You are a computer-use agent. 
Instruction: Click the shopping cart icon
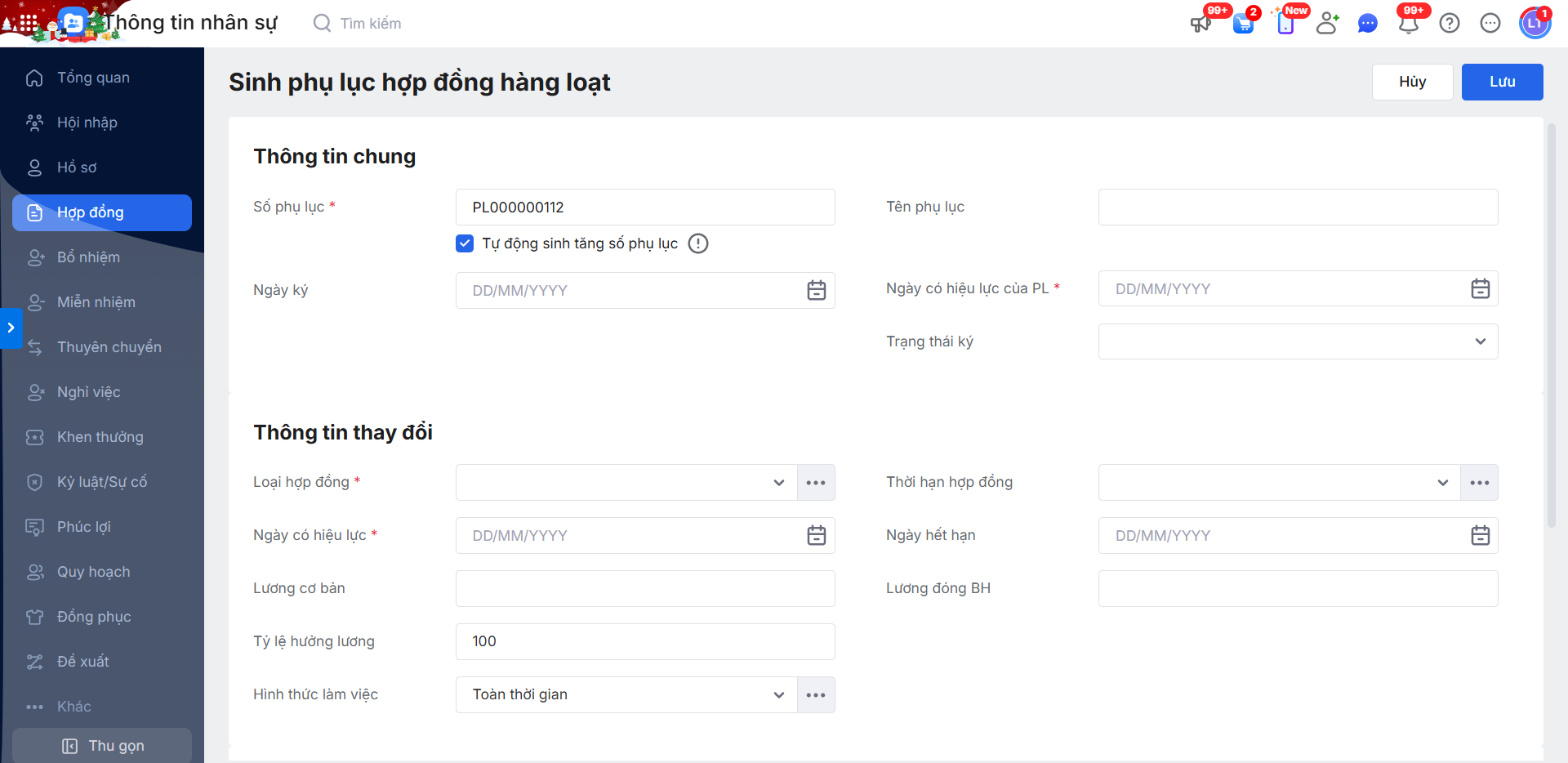[1243, 24]
